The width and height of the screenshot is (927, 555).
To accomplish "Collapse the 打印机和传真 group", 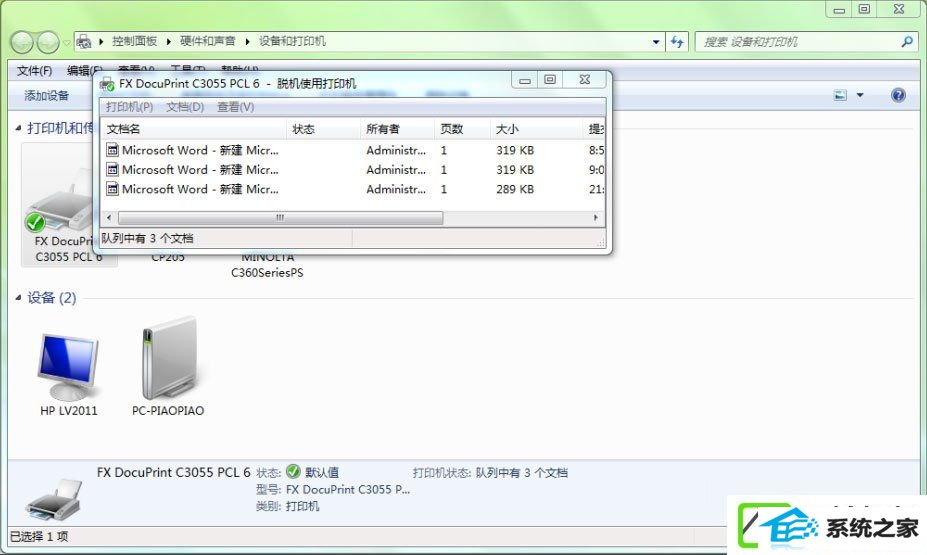I will (x=18, y=128).
